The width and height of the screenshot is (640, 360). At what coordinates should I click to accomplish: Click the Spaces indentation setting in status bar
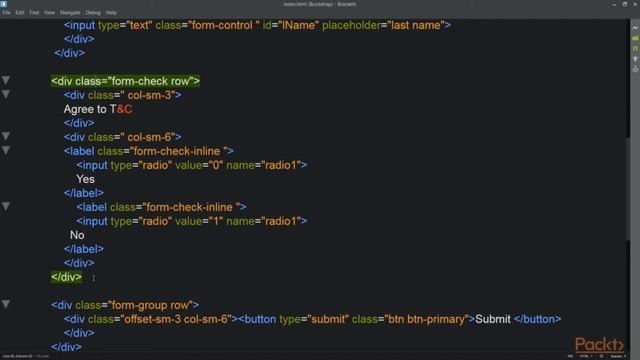618,356
